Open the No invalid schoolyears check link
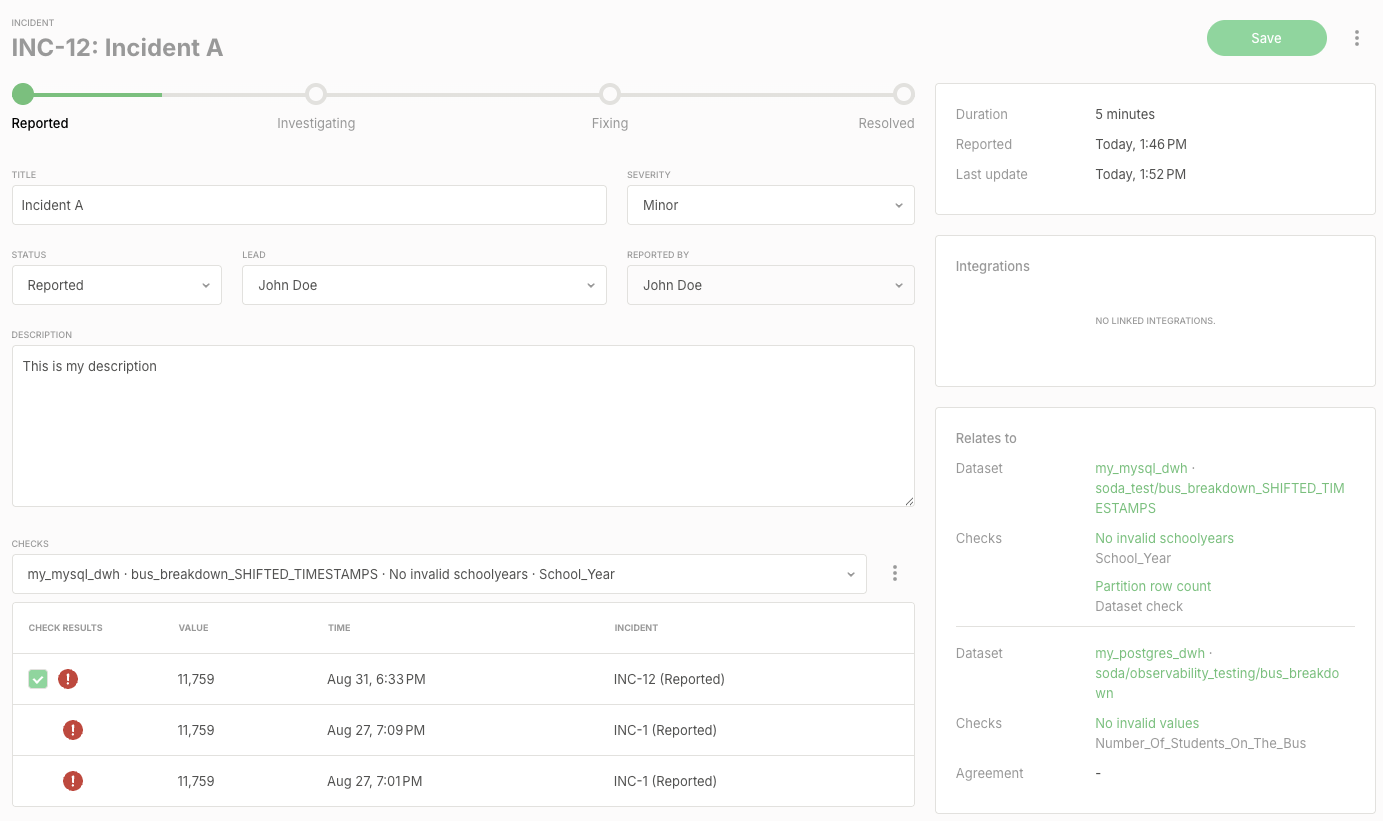This screenshot has height=821, width=1383. [x=1164, y=538]
